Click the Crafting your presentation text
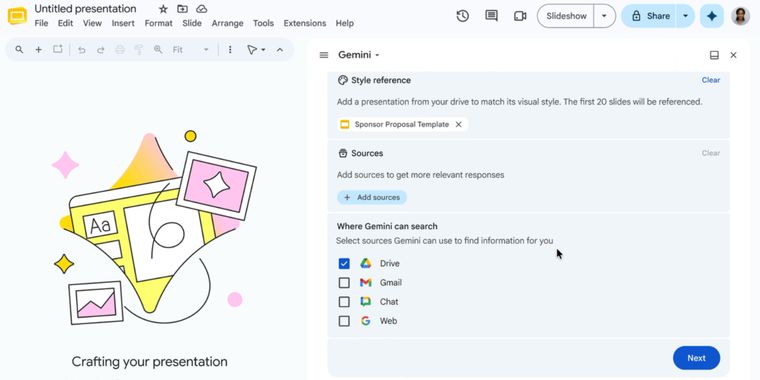The image size is (760, 380). (149, 362)
